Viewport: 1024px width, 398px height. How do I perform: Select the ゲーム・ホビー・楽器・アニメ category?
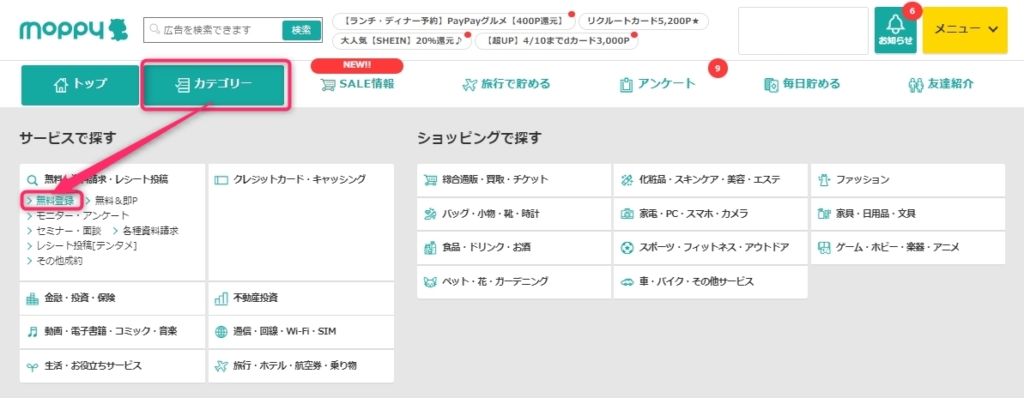[x=908, y=248]
